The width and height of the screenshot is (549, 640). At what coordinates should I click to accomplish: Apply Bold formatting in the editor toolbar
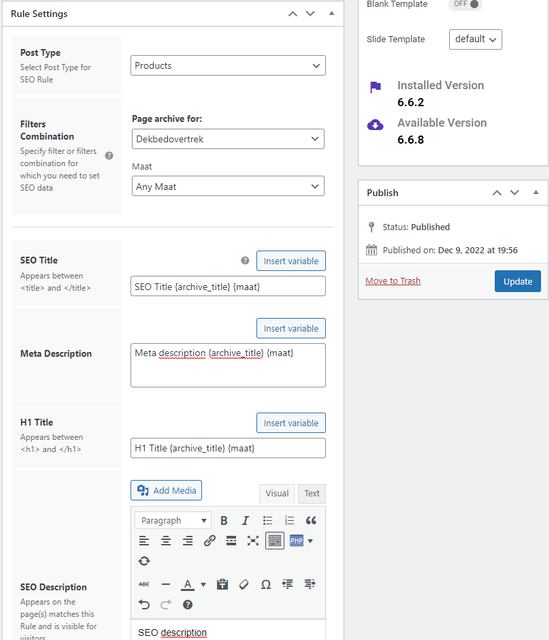pos(224,520)
